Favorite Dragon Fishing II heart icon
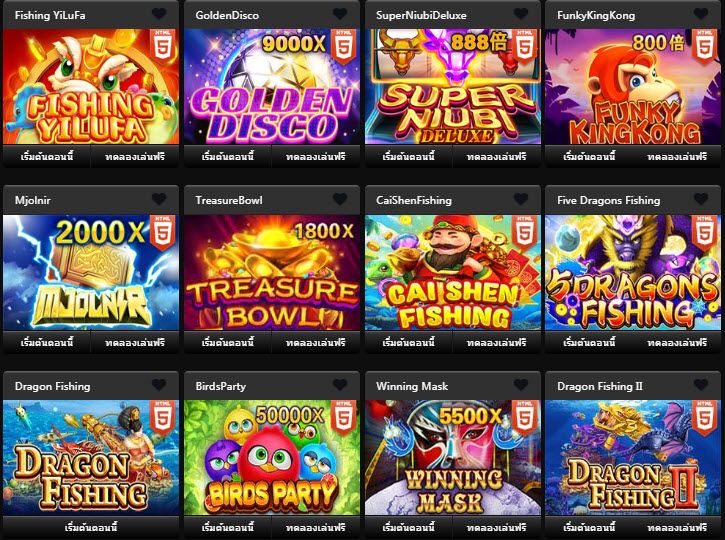 coord(701,385)
